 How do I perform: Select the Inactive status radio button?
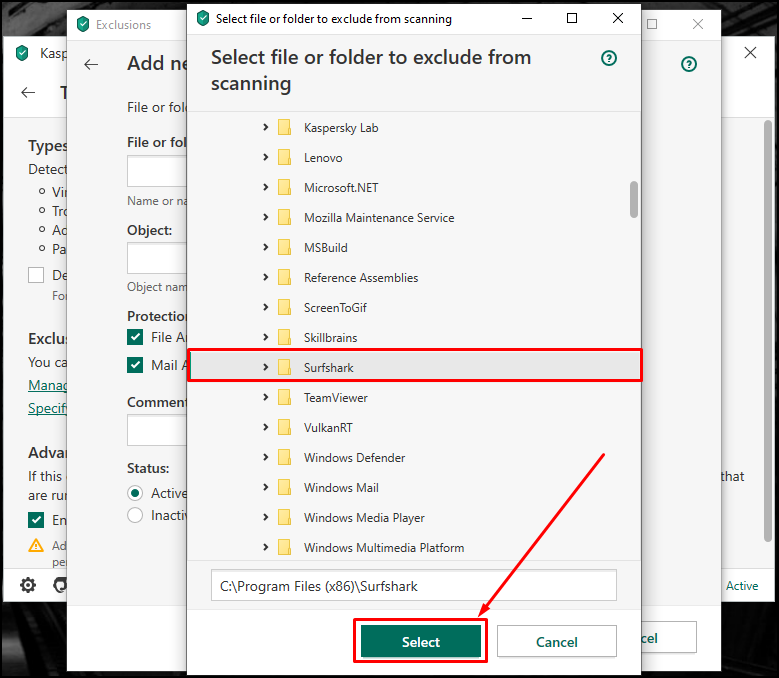point(135,515)
